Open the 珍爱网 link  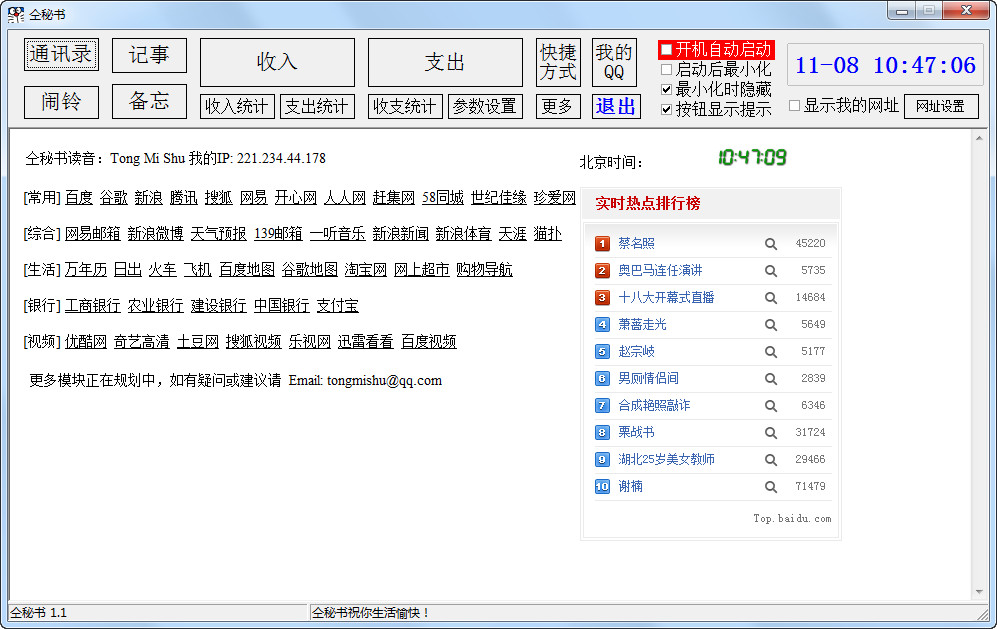555,198
